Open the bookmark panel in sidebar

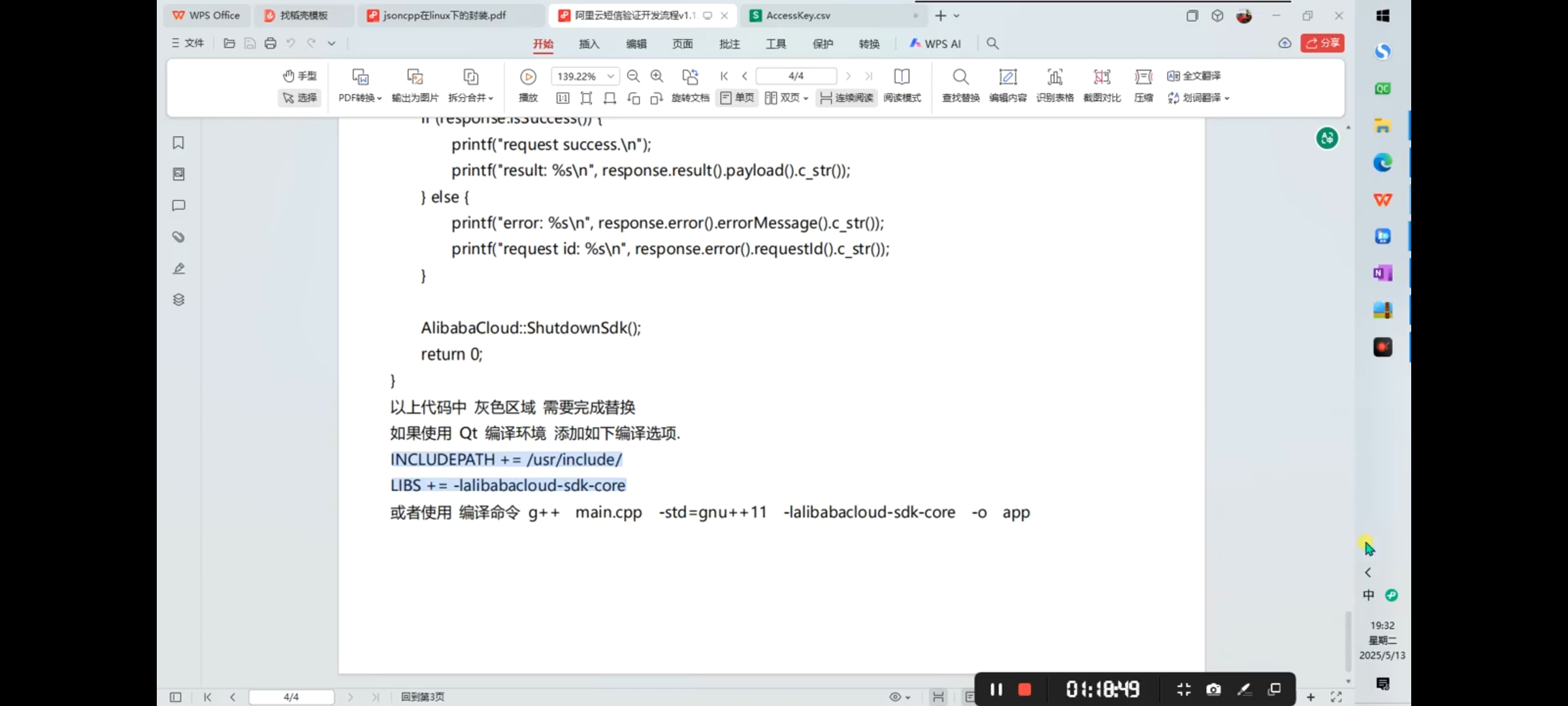[x=178, y=143]
